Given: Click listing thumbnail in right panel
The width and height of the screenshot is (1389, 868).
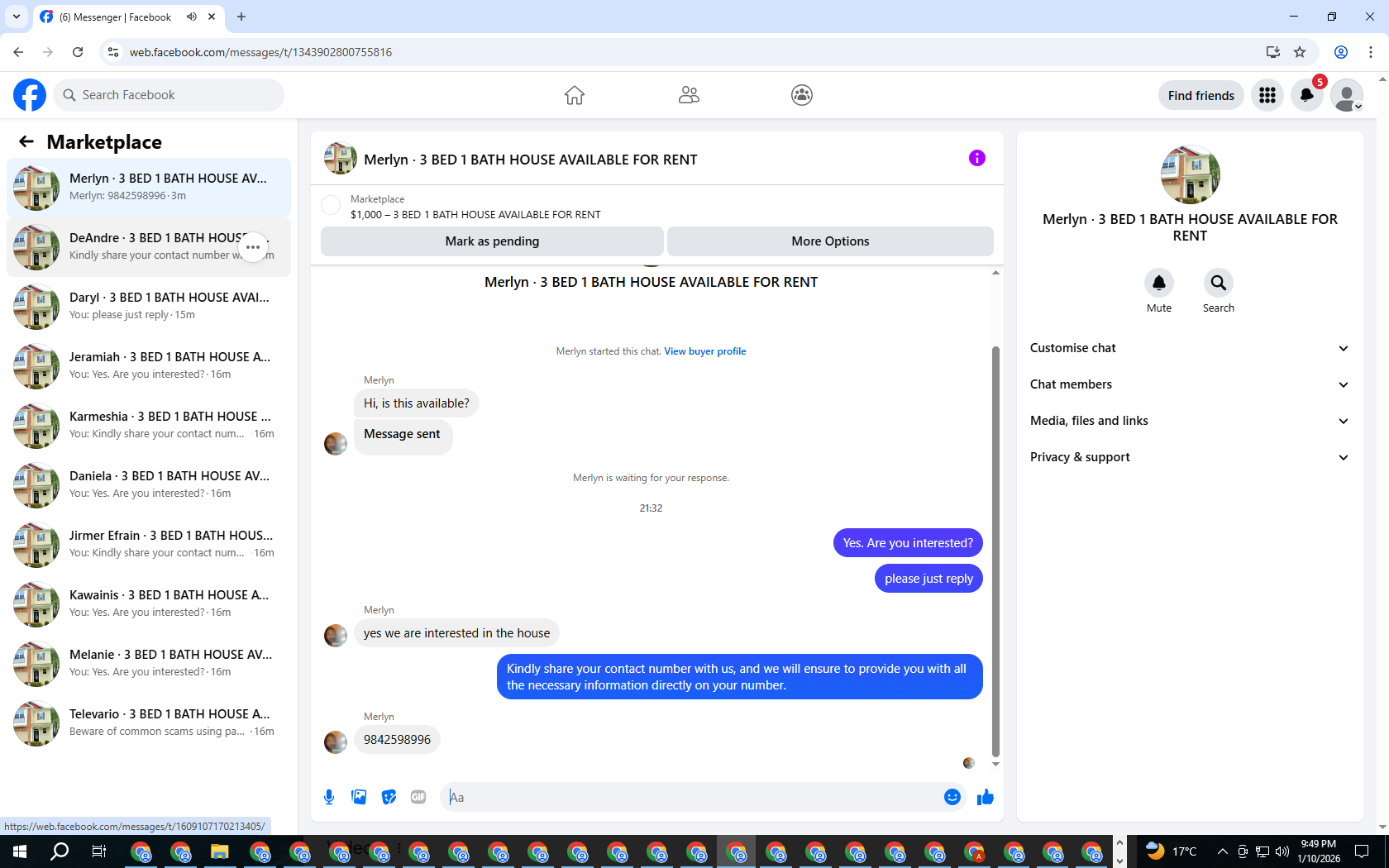Looking at the screenshot, I should [x=1190, y=174].
